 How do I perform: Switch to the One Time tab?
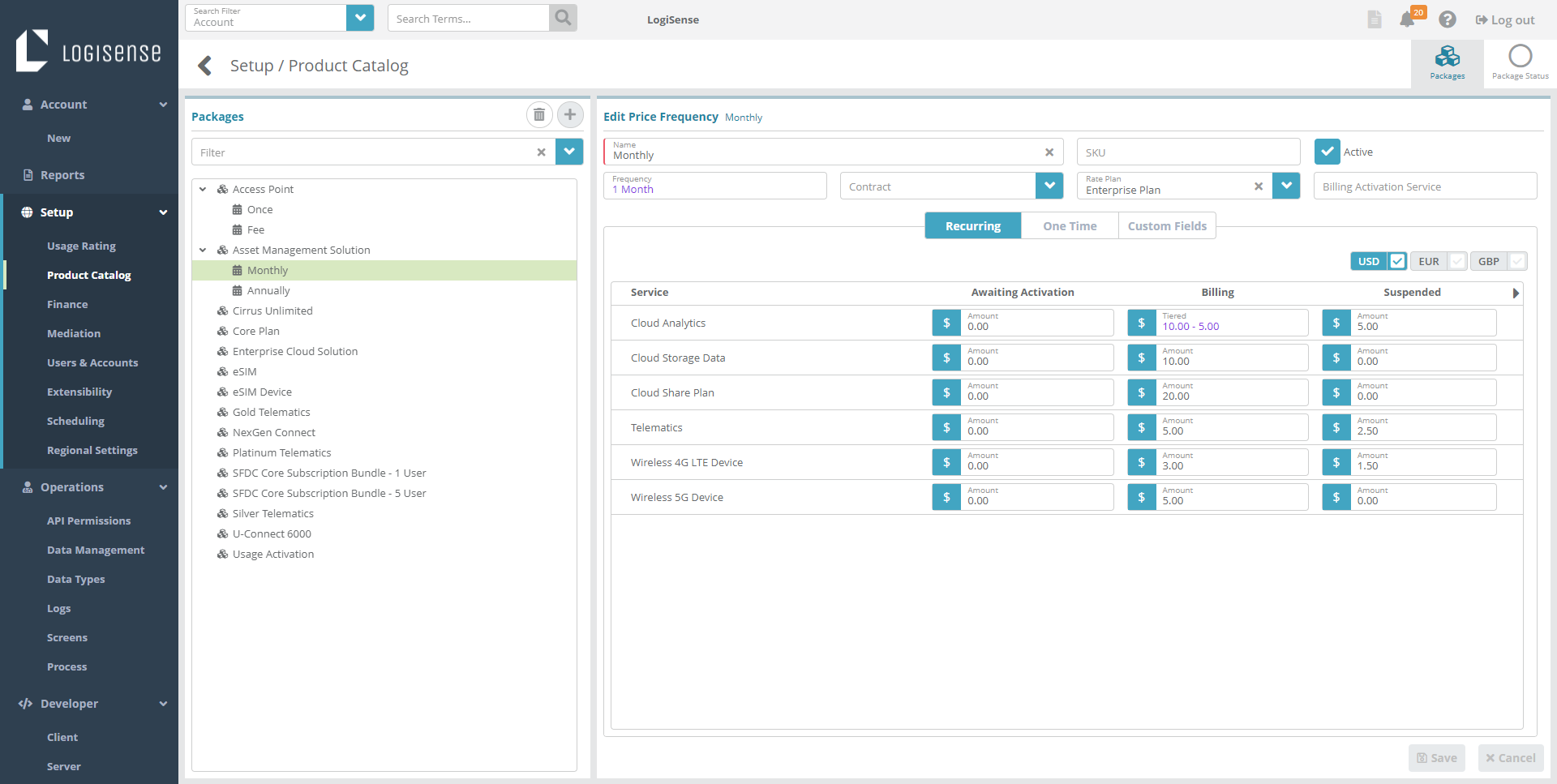(1070, 226)
